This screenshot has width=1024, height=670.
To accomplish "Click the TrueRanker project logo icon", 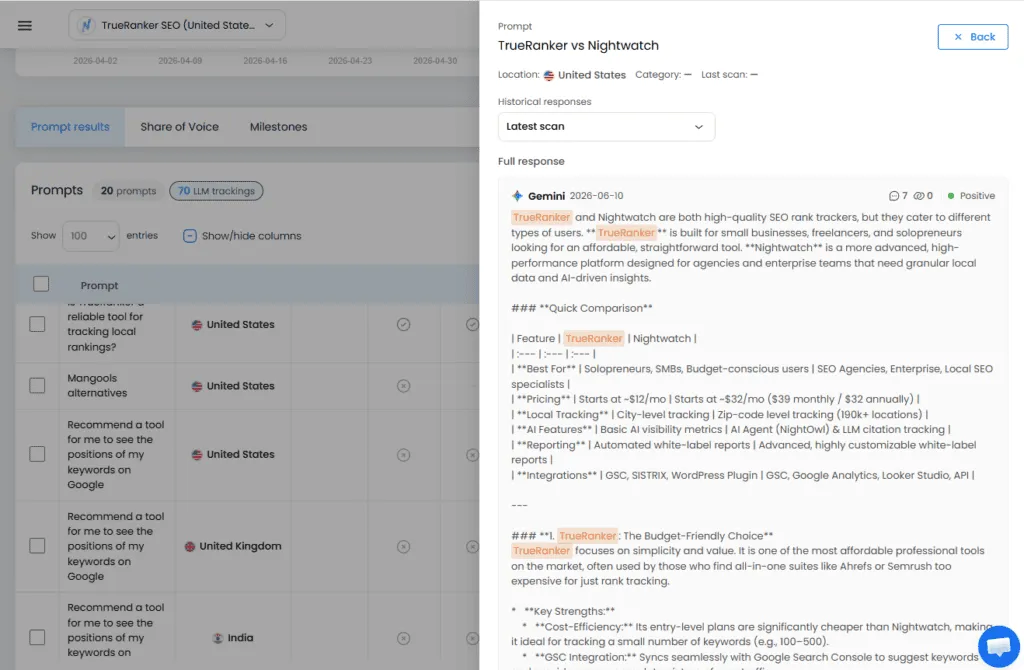I will 86,25.
